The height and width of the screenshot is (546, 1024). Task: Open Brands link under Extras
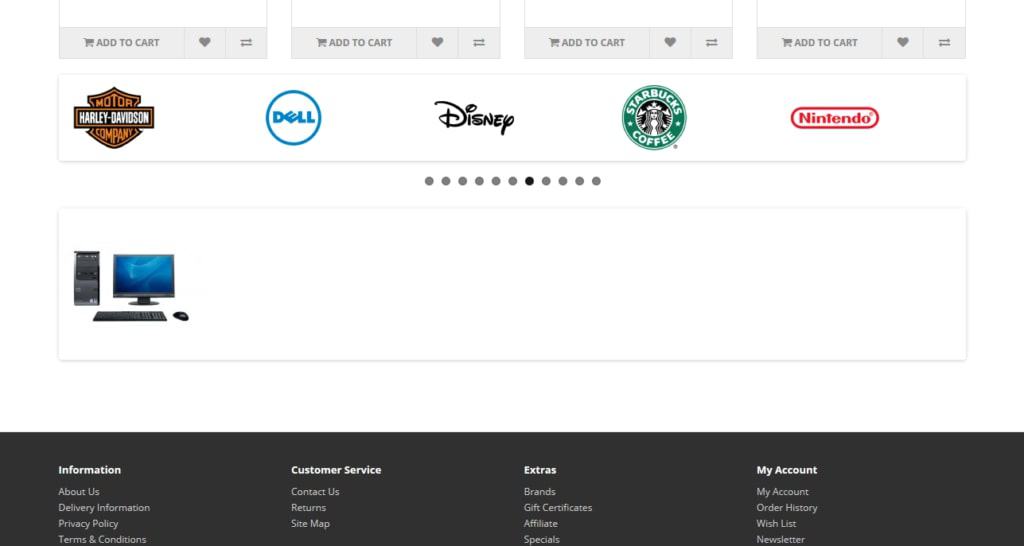[x=539, y=492]
